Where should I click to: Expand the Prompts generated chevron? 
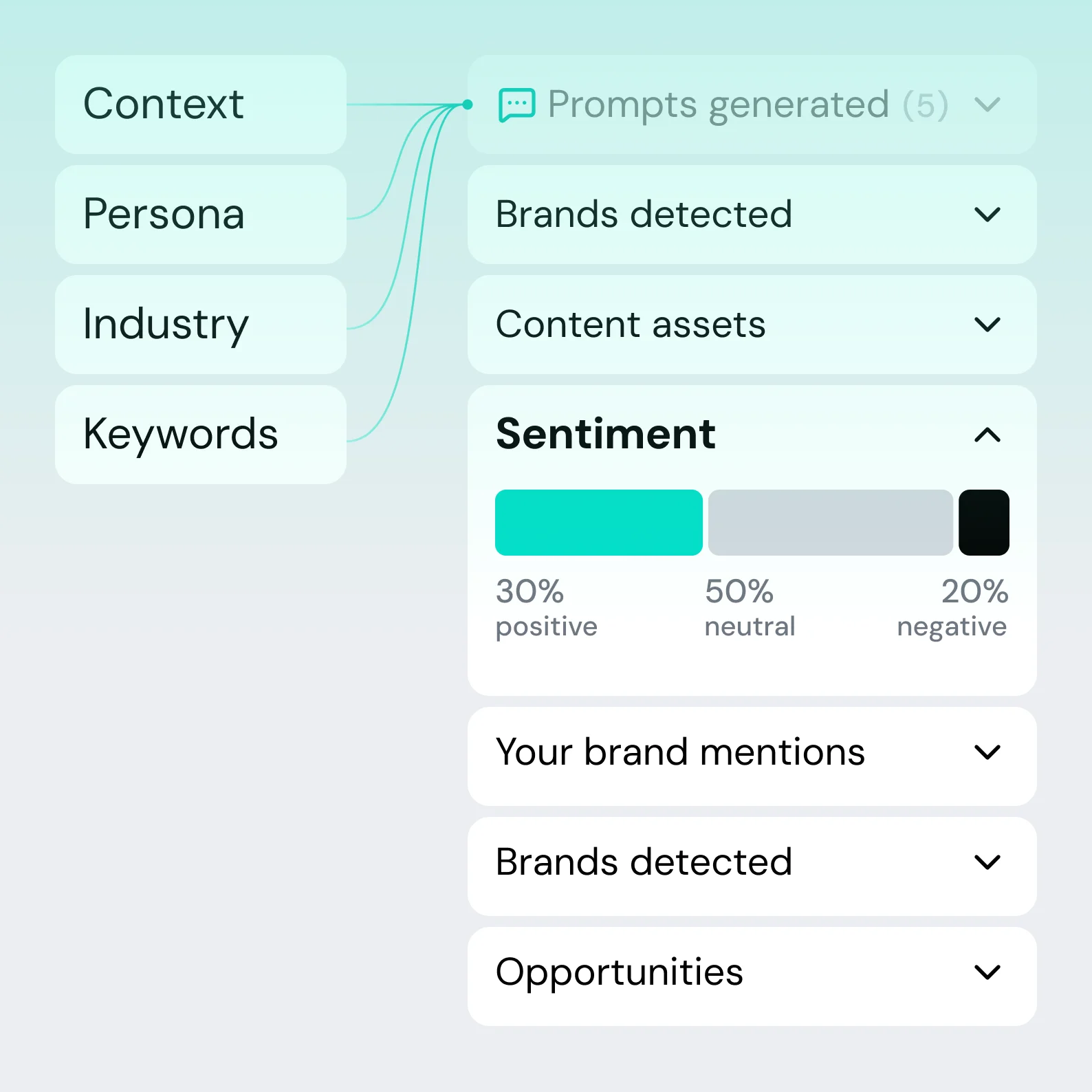[987, 105]
